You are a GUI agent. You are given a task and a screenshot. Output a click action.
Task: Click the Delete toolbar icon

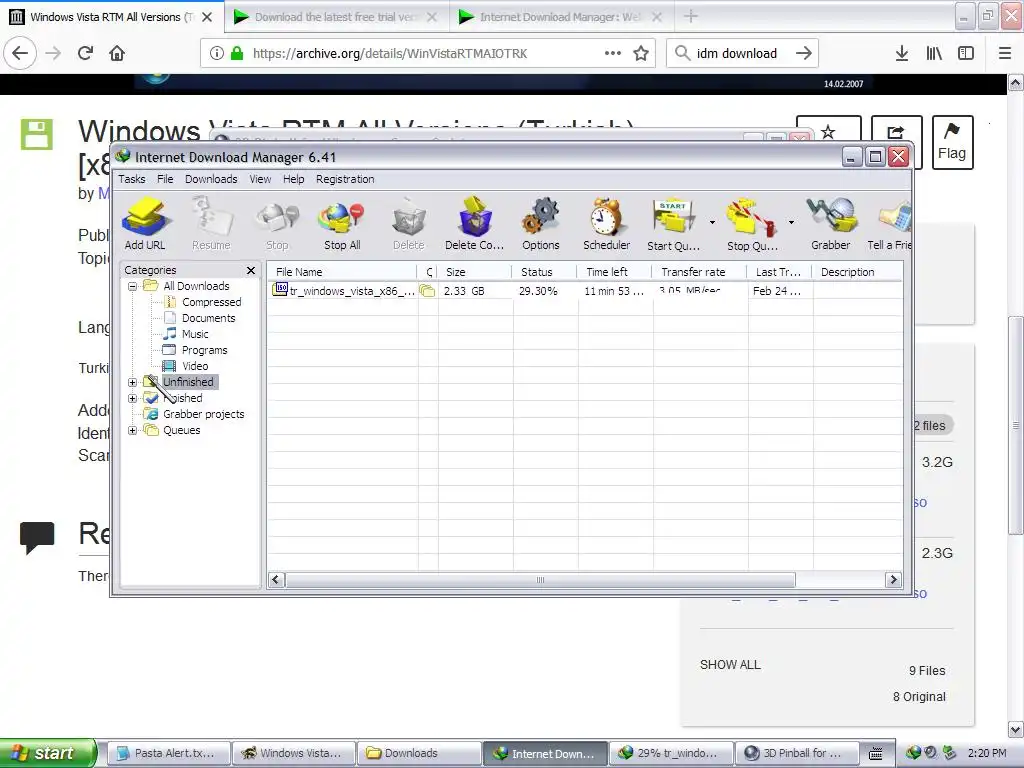pyautogui.click(x=409, y=224)
